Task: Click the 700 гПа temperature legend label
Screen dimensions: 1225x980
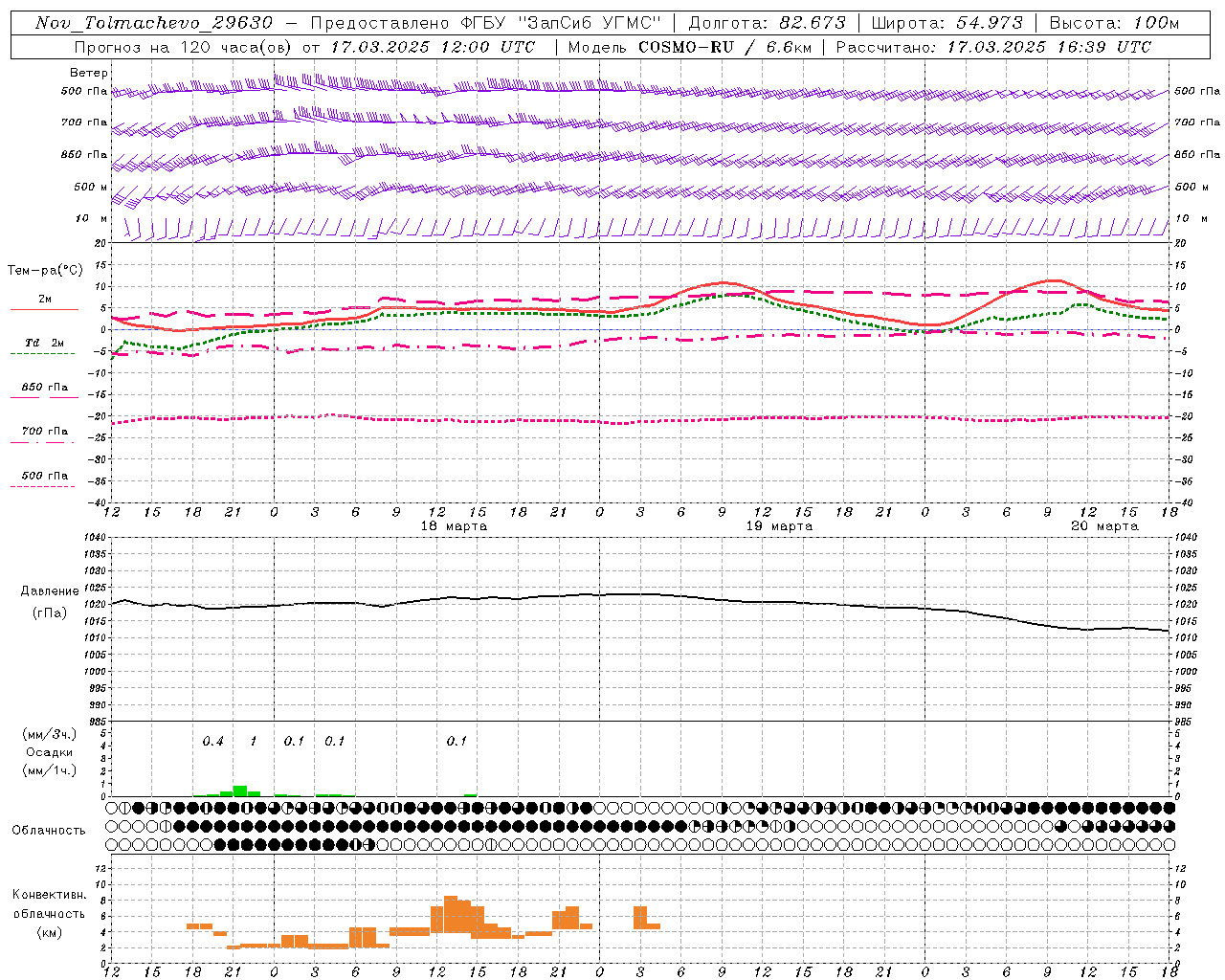Action: click(x=45, y=432)
